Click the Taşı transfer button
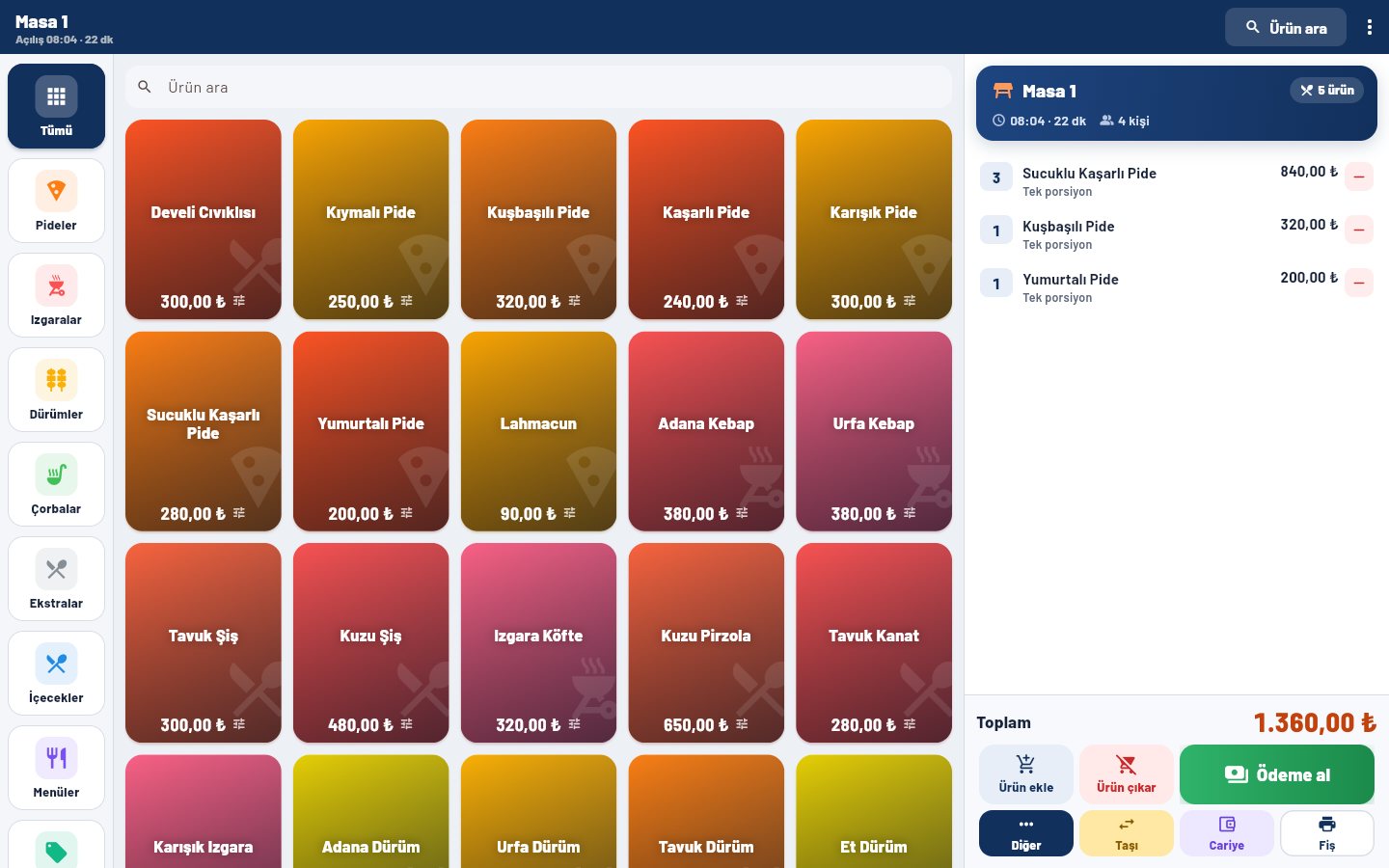 click(1127, 833)
